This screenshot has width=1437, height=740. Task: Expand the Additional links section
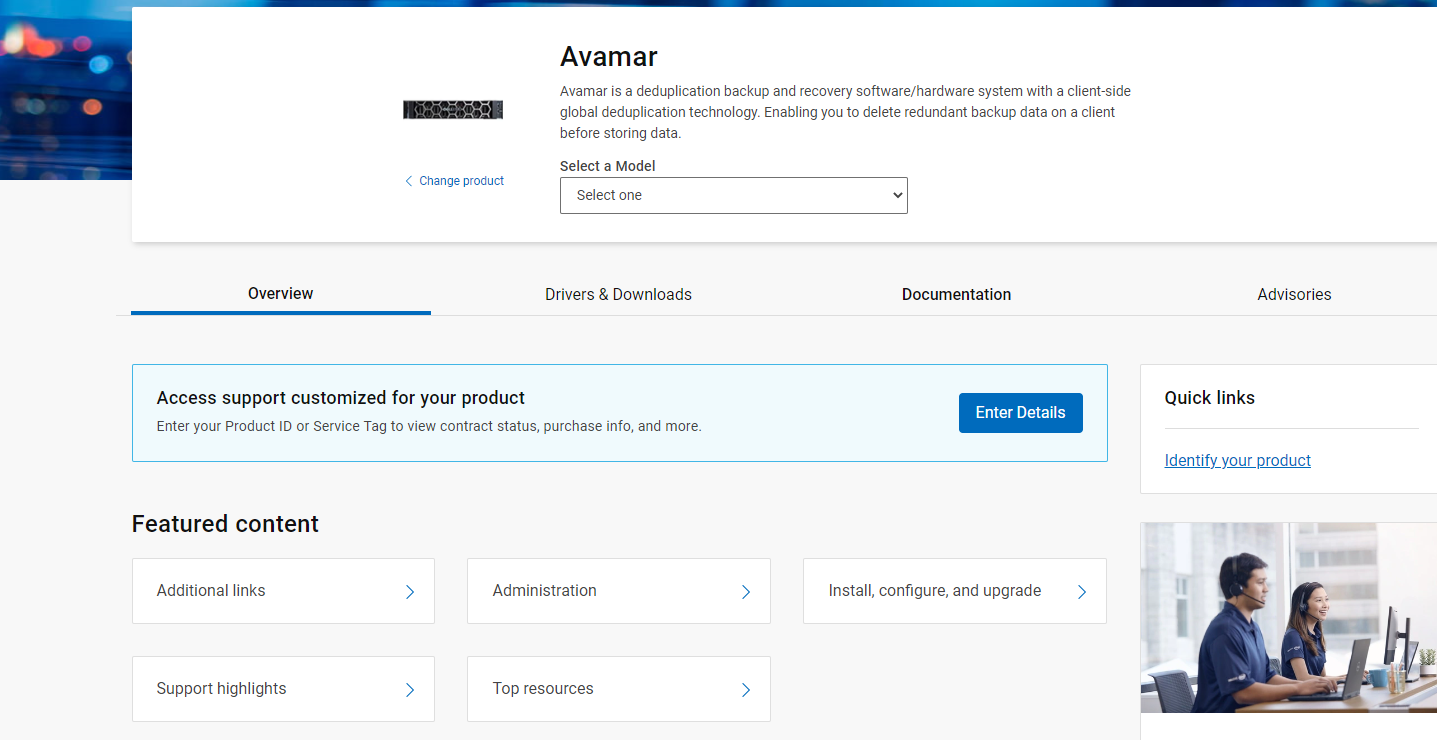pyautogui.click(x=283, y=591)
